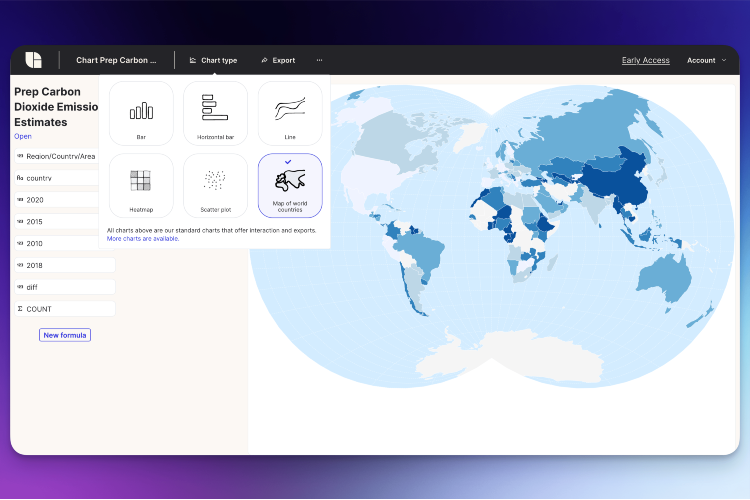Select the country field
The height and width of the screenshot is (500, 750).
[x=56, y=178]
